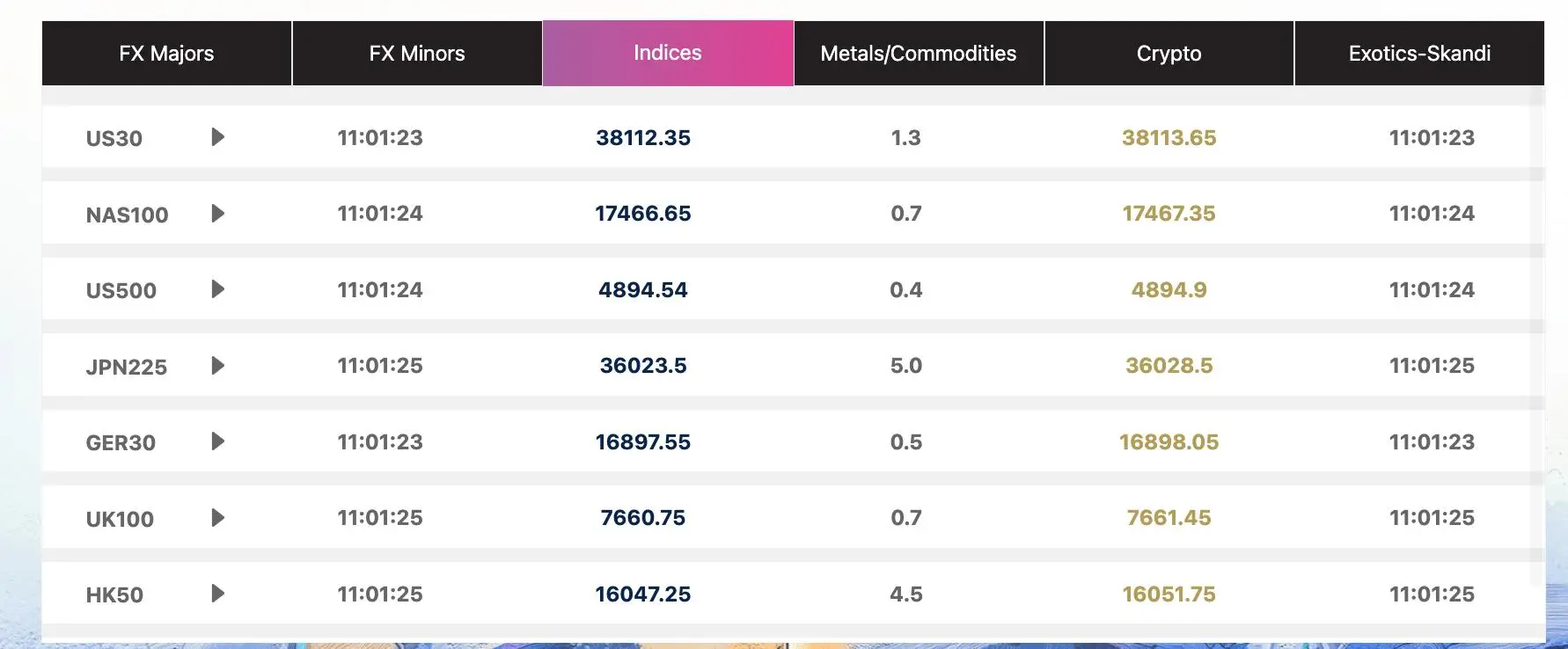This screenshot has height=649, width=1568.
Task: Click the US30 symbol label
Action: coord(114,138)
